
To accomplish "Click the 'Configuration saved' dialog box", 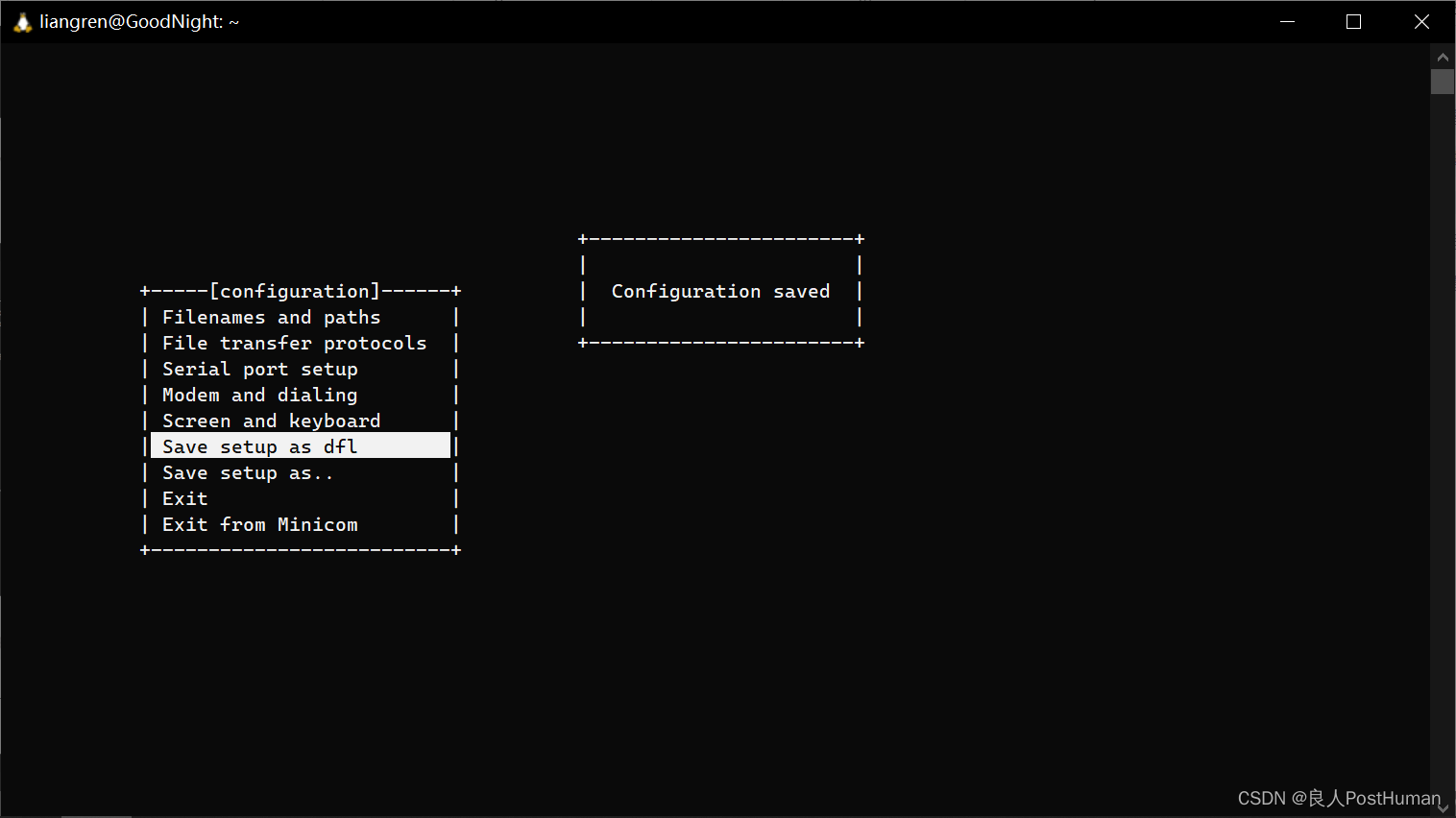I will [x=720, y=290].
